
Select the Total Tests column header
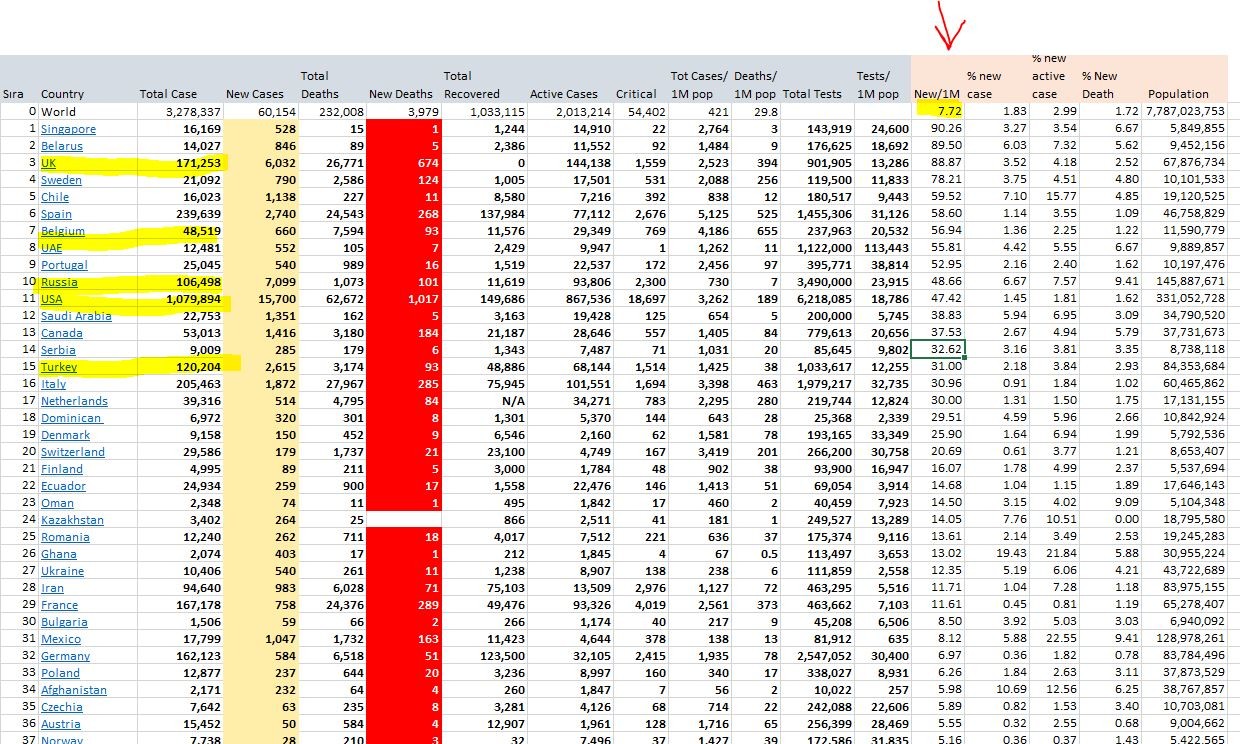pyautogui.click(x=812, y=94)
